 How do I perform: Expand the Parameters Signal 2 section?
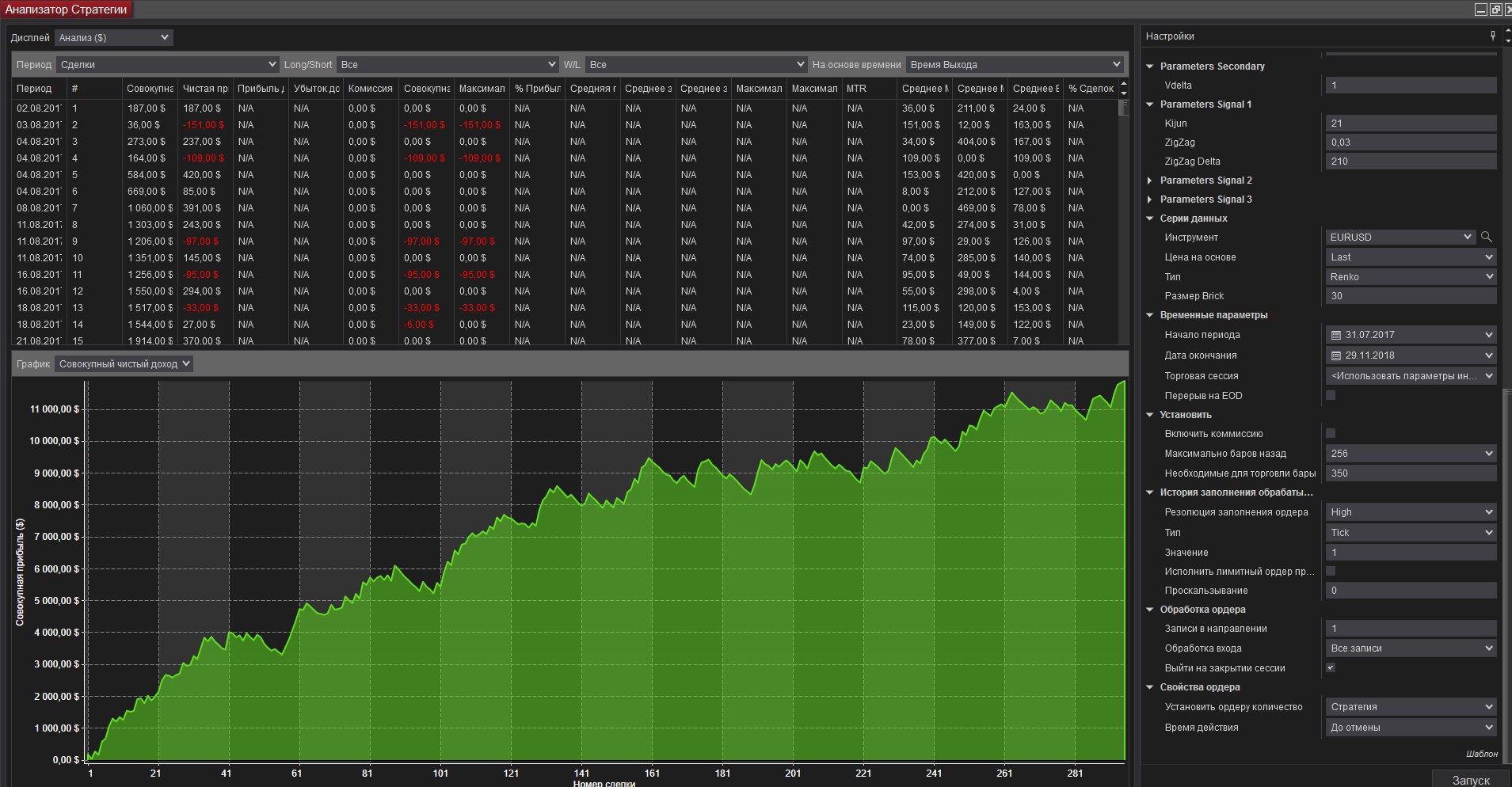point(1149,181)
